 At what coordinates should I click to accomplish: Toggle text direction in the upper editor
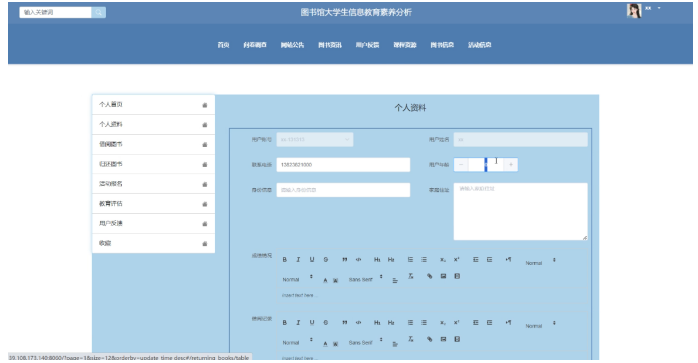(x=508, y=260)
